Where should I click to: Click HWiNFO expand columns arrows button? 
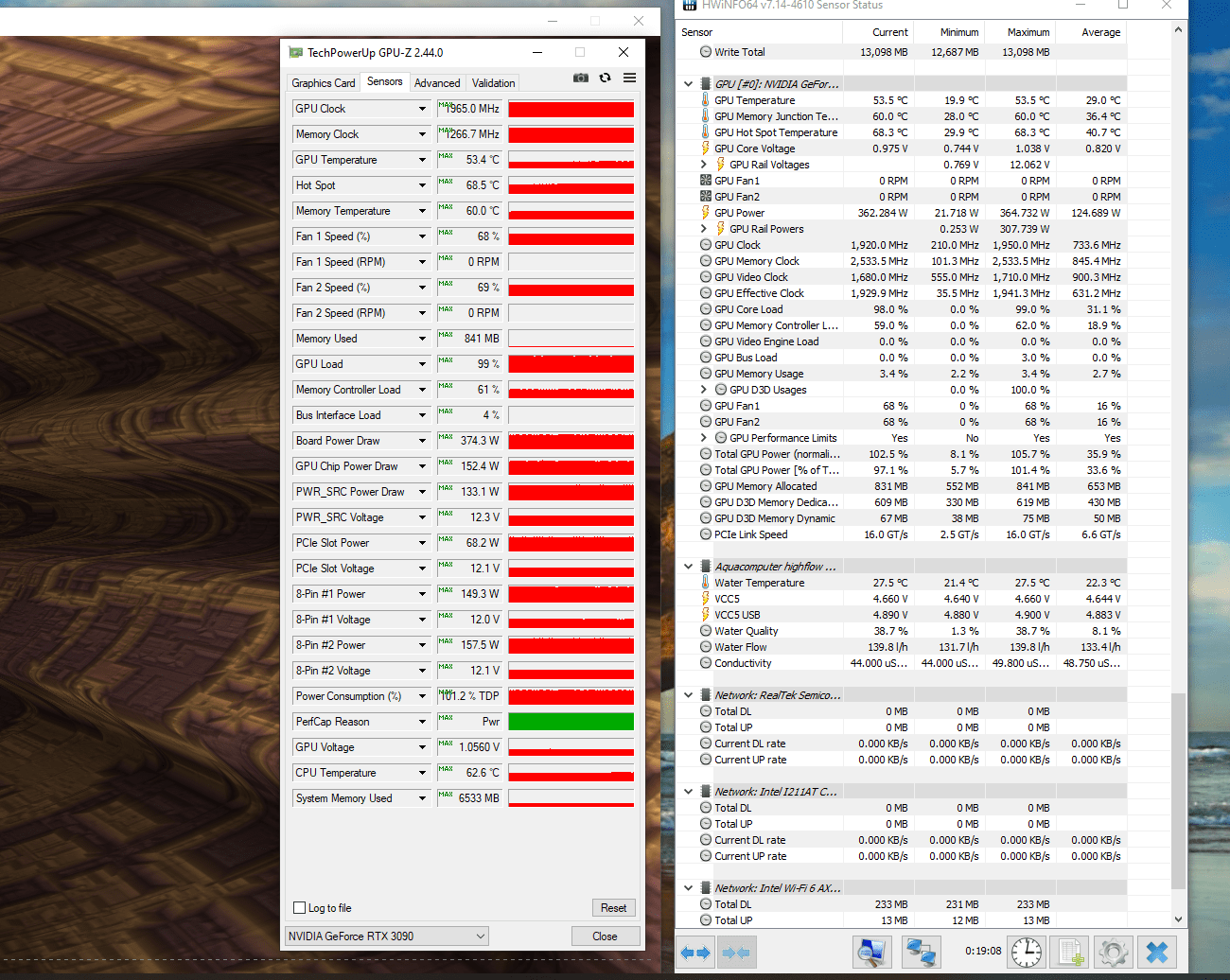[695, 953]
